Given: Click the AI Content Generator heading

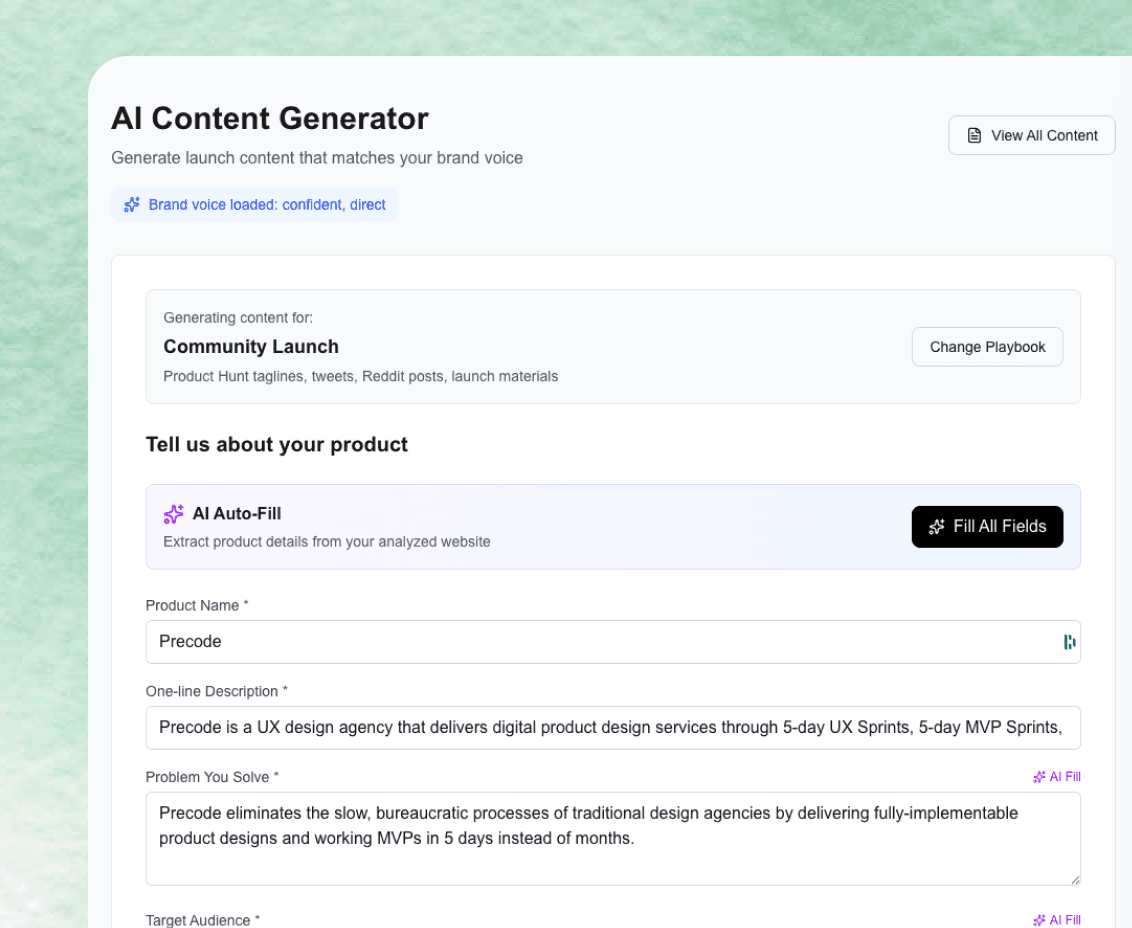Looking at the screenshot, I should tap(269, 118).
